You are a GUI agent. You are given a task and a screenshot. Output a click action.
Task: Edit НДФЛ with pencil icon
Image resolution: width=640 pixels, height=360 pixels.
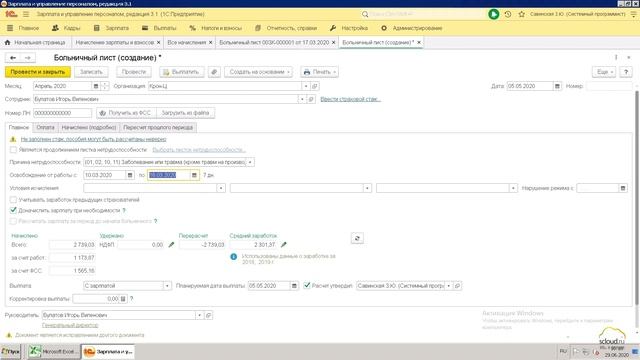[x=171, y=245]
